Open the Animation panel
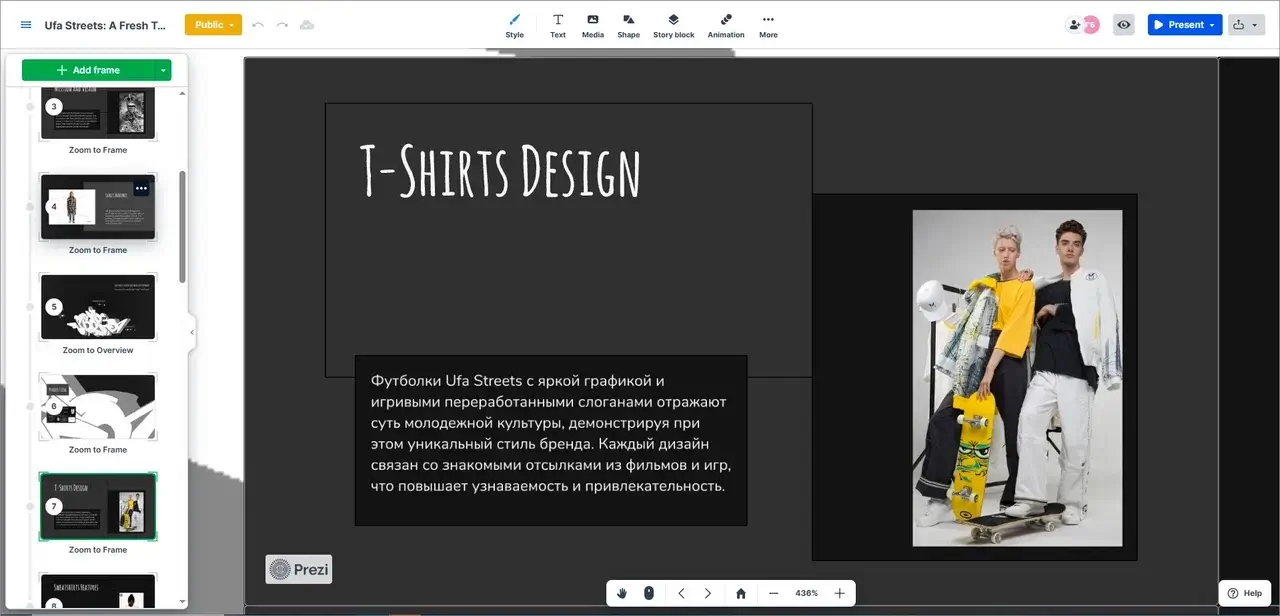Viewport: 1280px width, 616px height. [726, 25]
